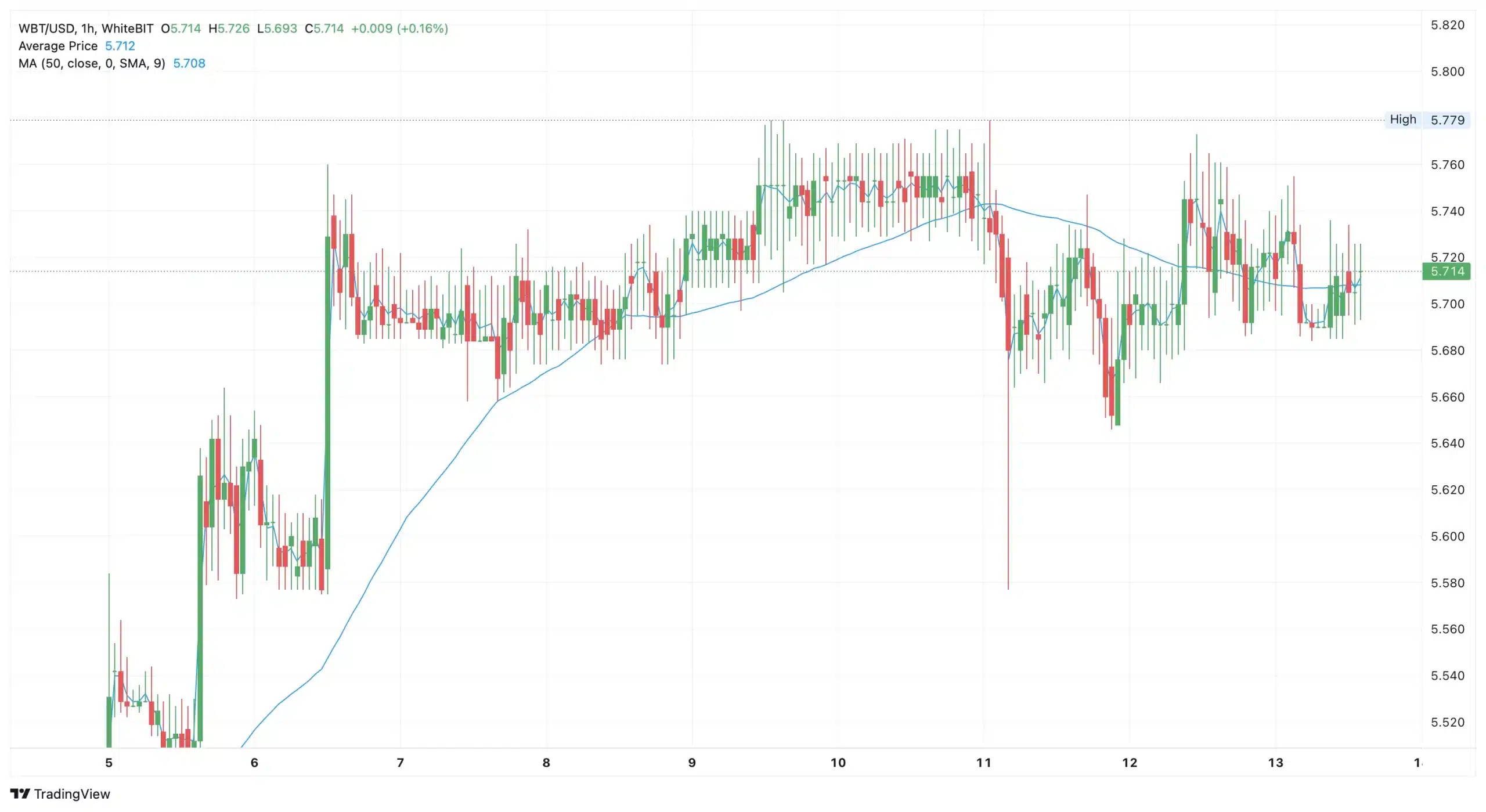
Task: Click date 6 on time axis
Action: [x=254, y=763]
